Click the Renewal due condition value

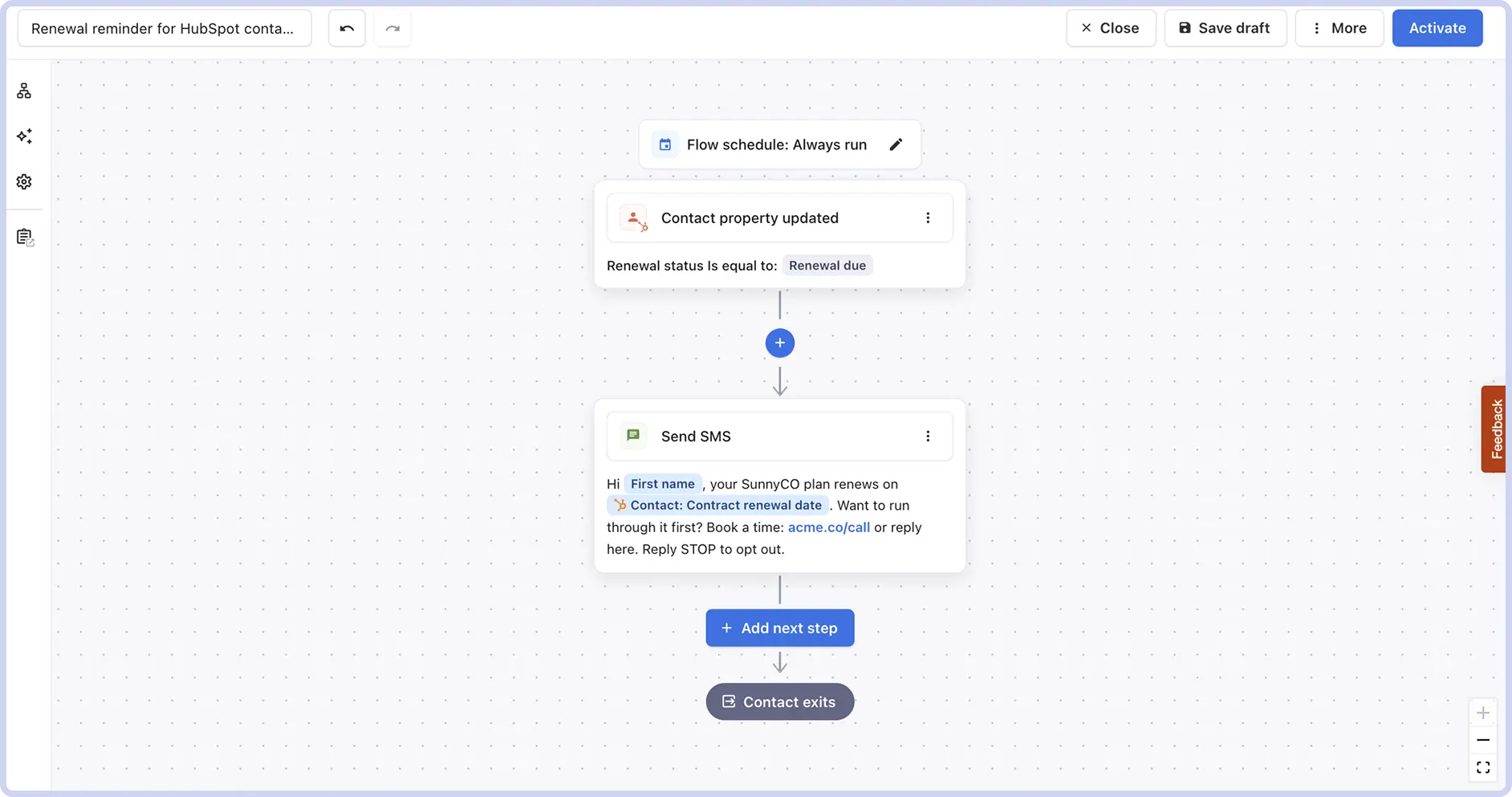827,266
